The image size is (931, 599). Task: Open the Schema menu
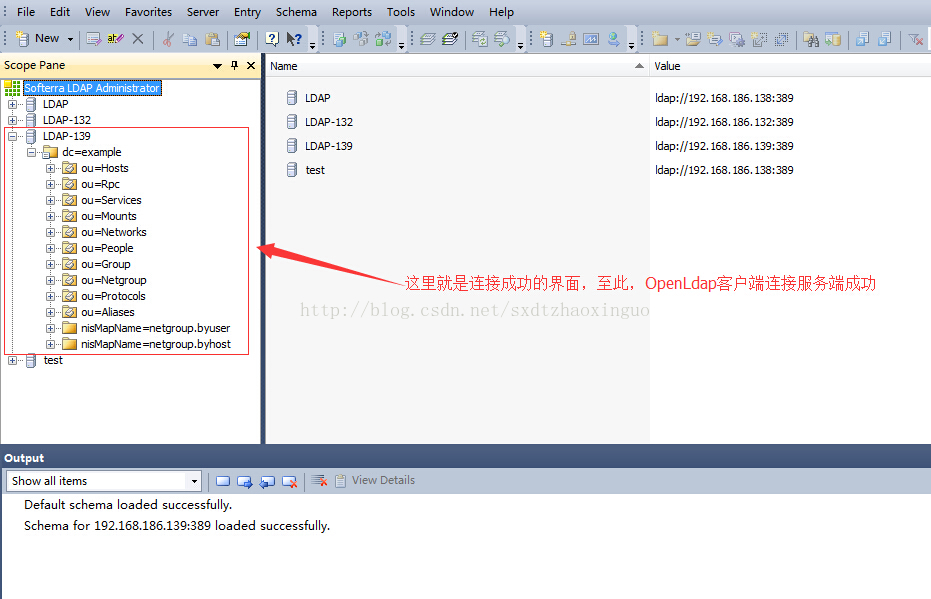pos(296,12)
